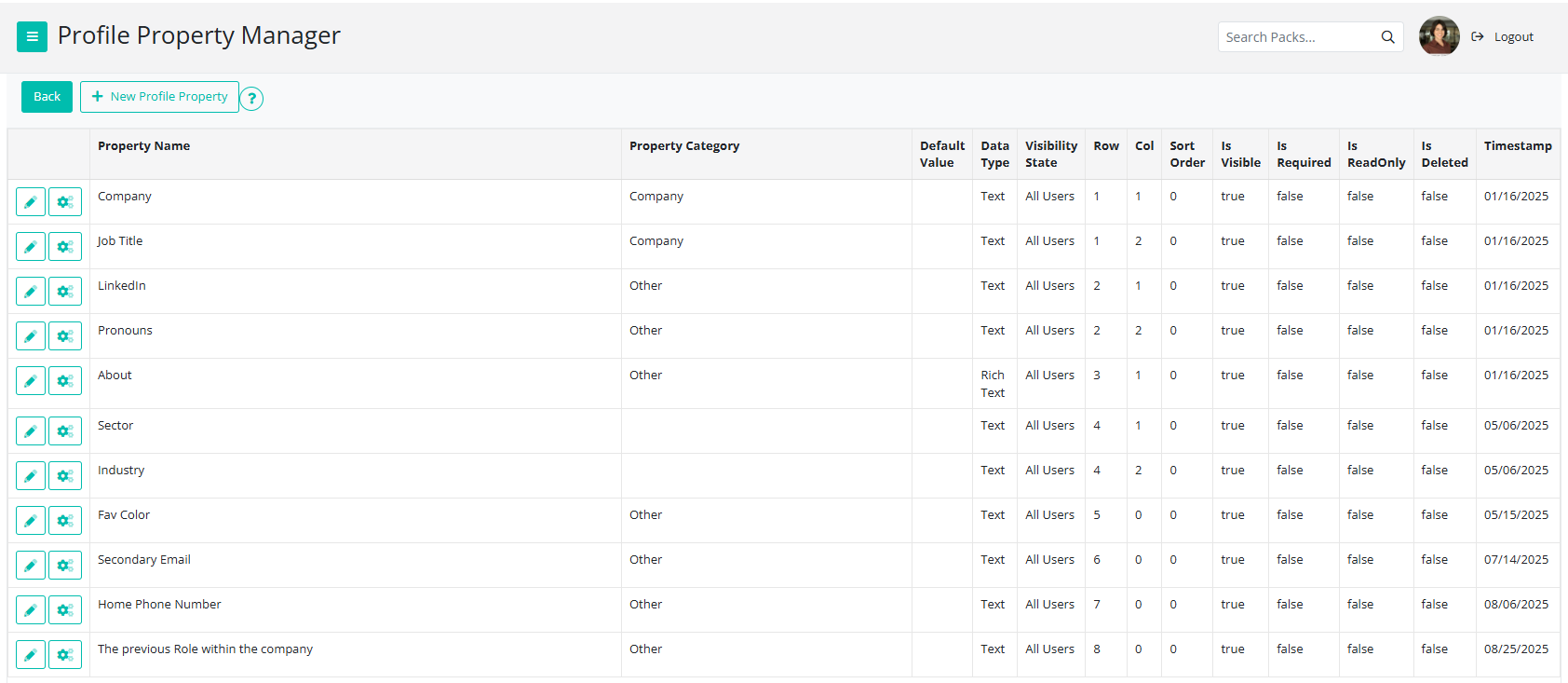Viewport: 1568px width, 683px height.
Task: Click the help question mark icon
Action: coord(251,98)
